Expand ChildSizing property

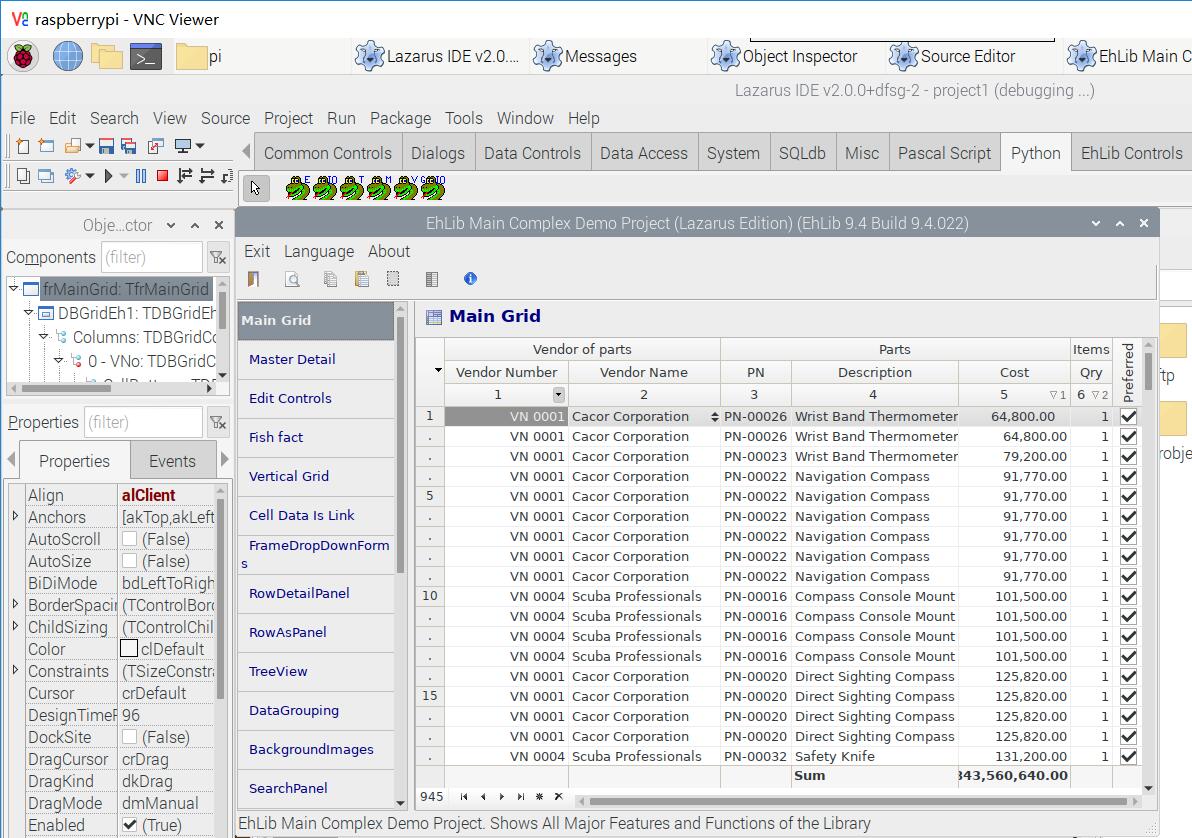click(x=15, y=626)
